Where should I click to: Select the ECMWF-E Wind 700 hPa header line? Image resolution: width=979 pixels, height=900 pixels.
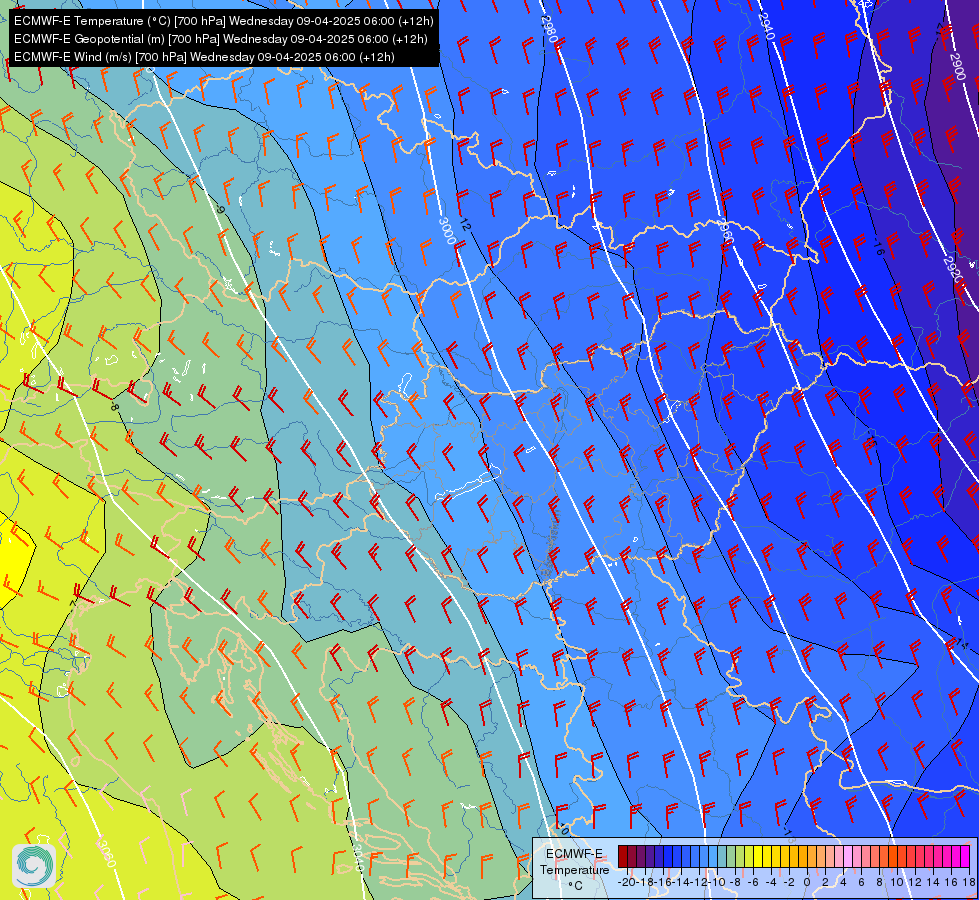(x=204, y=57)
